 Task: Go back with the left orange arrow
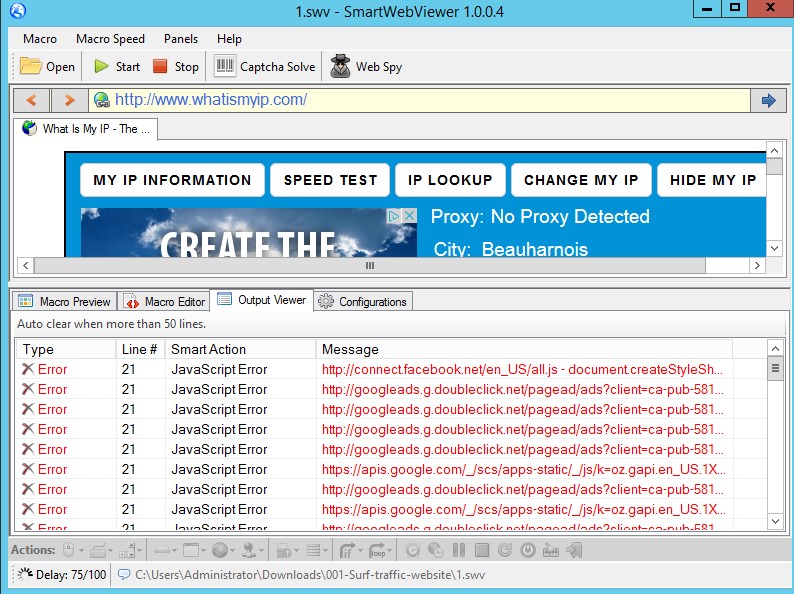coord(31,100)
